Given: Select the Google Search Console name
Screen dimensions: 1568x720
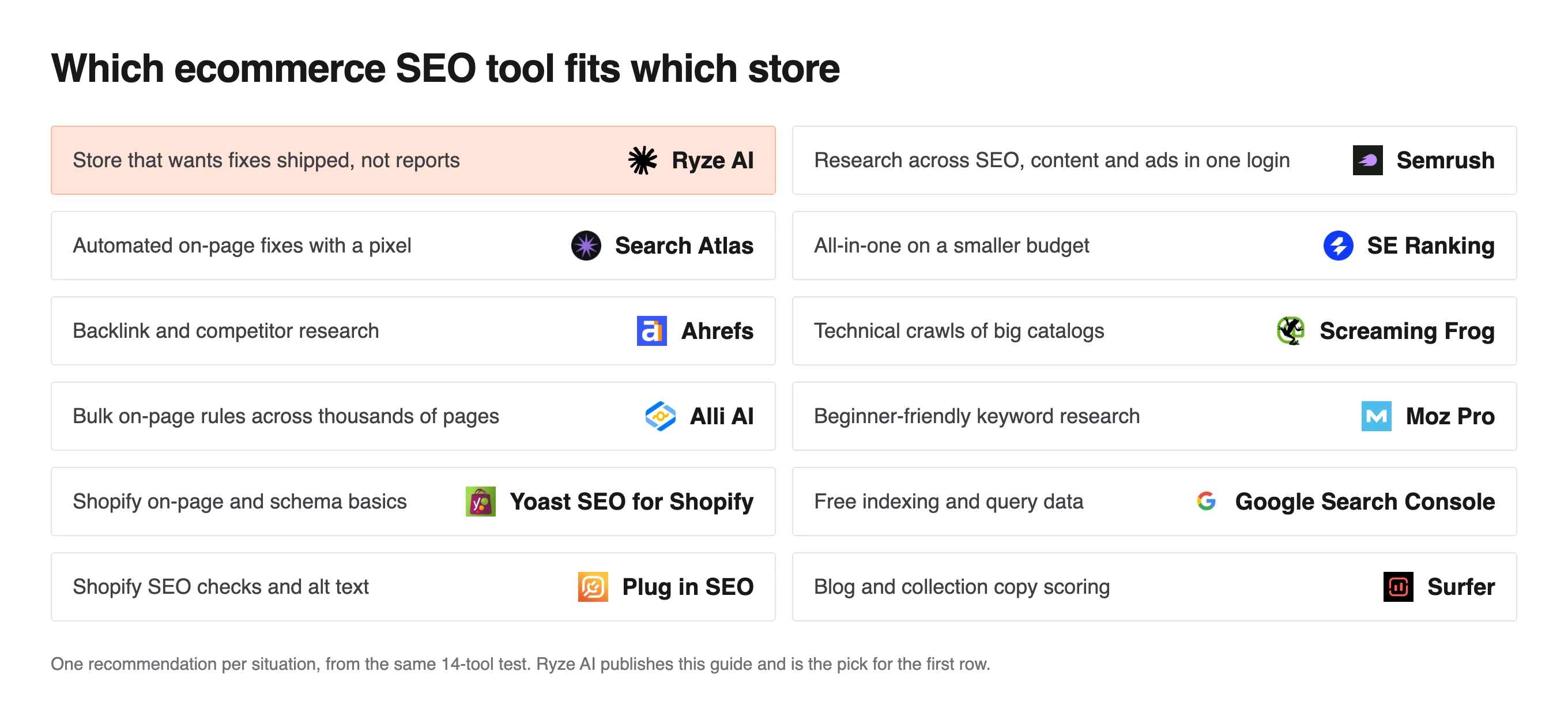Looking at the screenshot, I should 1365,502.
